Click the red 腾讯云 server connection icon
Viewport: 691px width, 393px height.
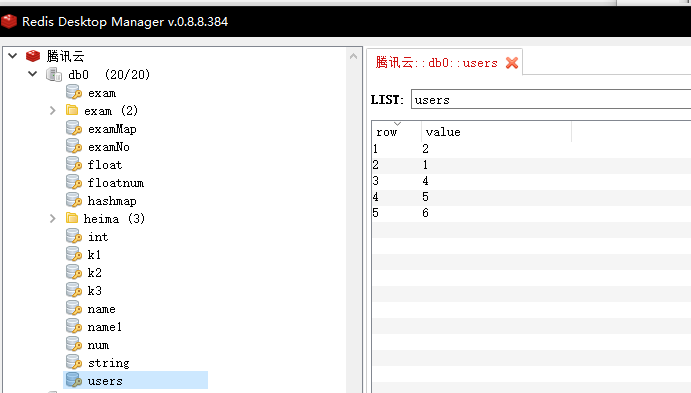point(33,56)
